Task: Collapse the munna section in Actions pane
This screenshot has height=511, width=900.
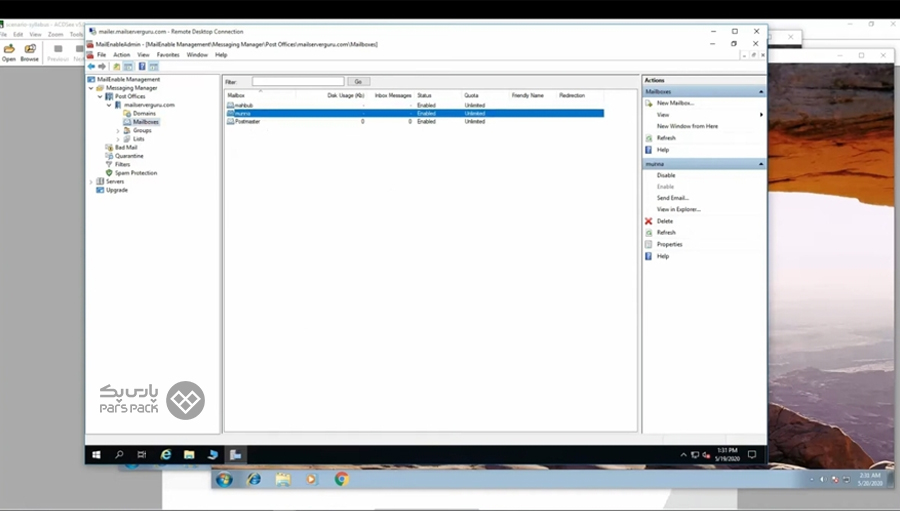Action: tap(761, 164)
